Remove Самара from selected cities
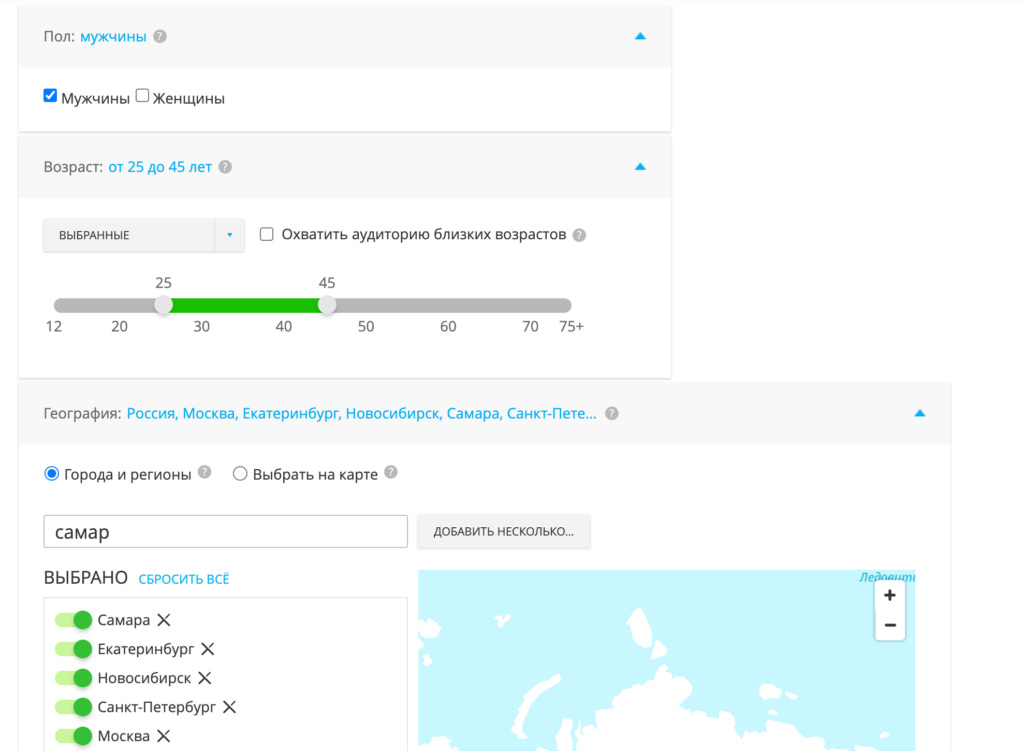 click(x=164, y=620)
